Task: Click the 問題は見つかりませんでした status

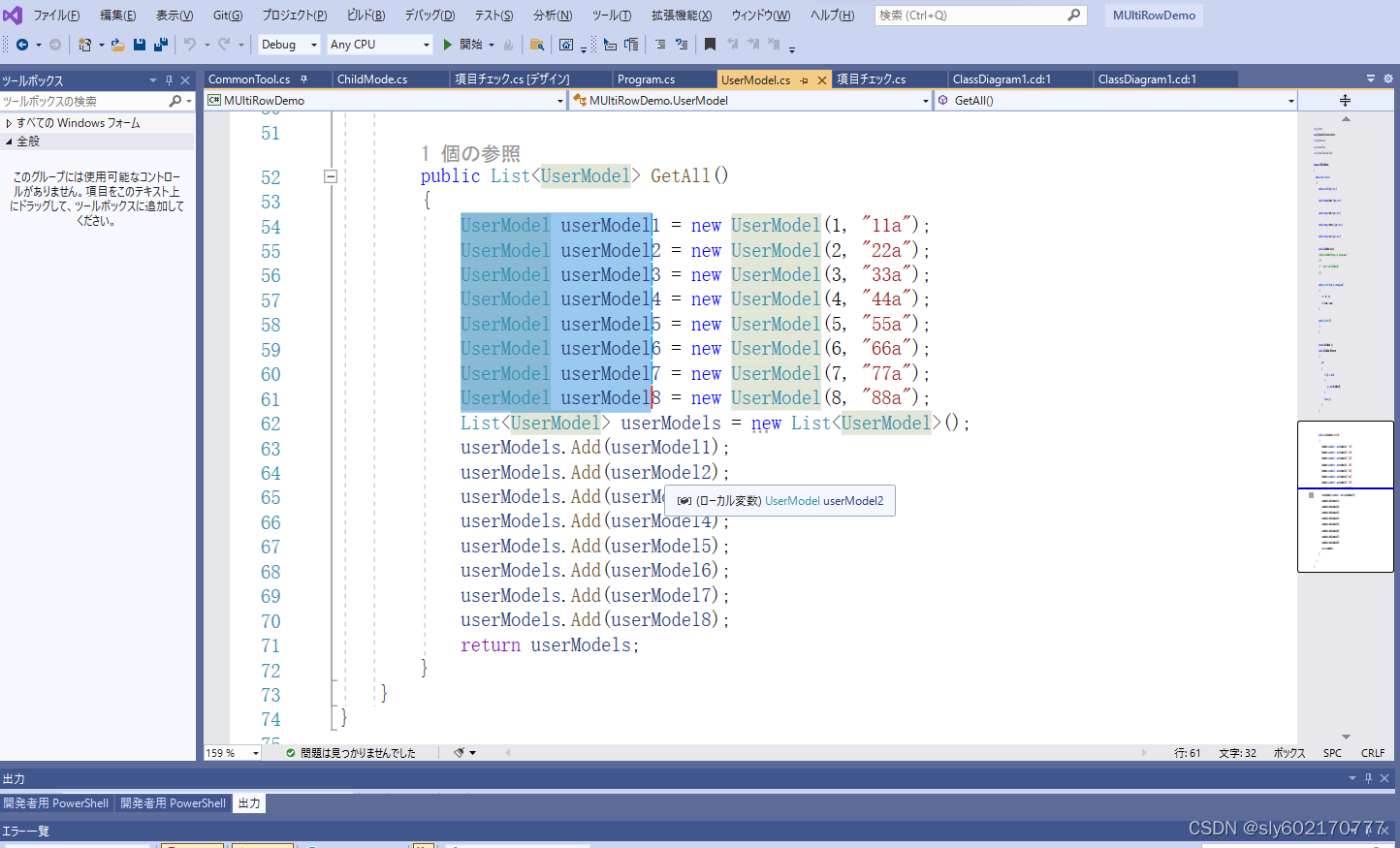Action: (x=358, y=753)
